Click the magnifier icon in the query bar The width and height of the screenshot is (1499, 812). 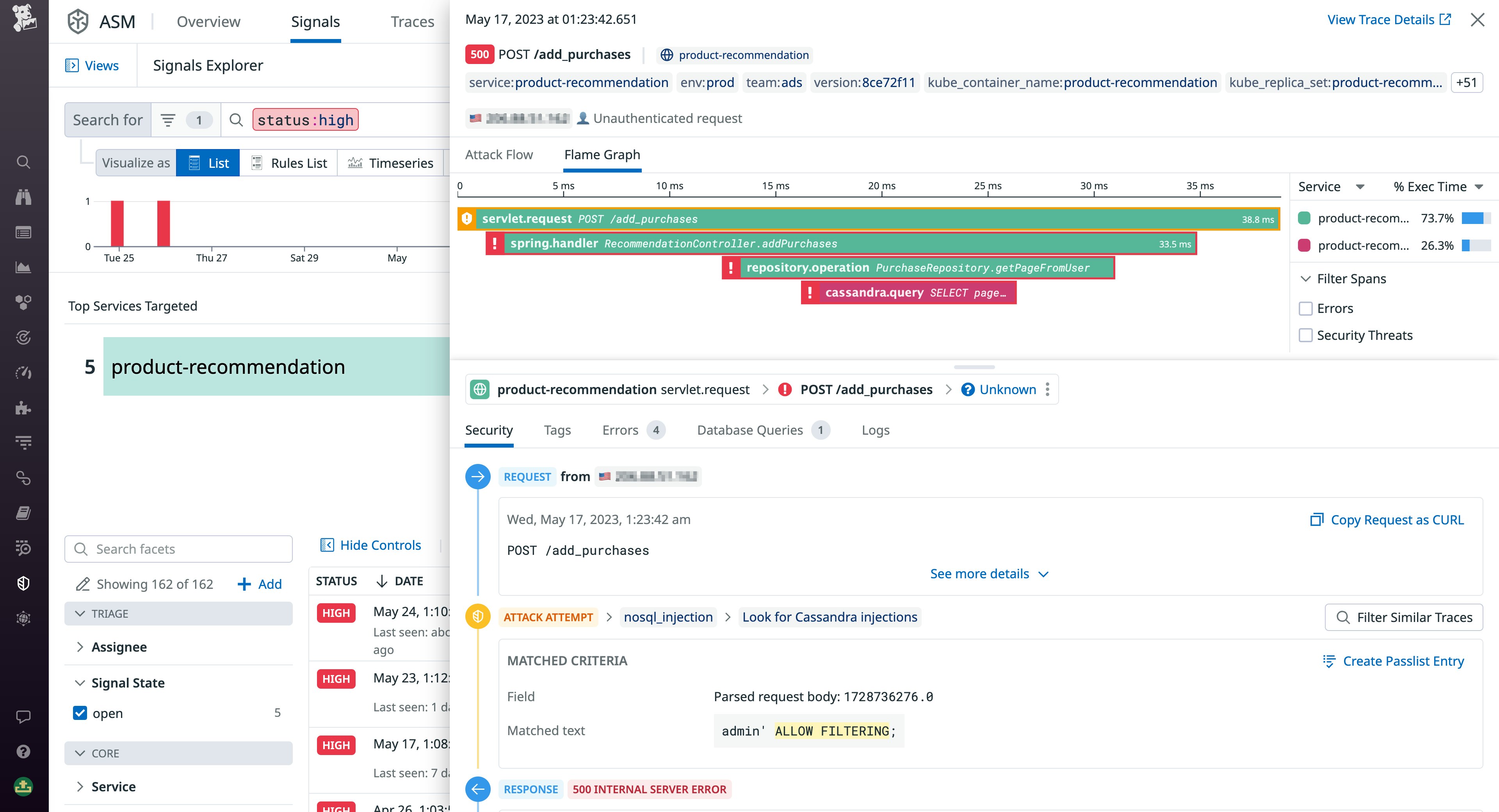pyautogui.click(x=236, y=120)
